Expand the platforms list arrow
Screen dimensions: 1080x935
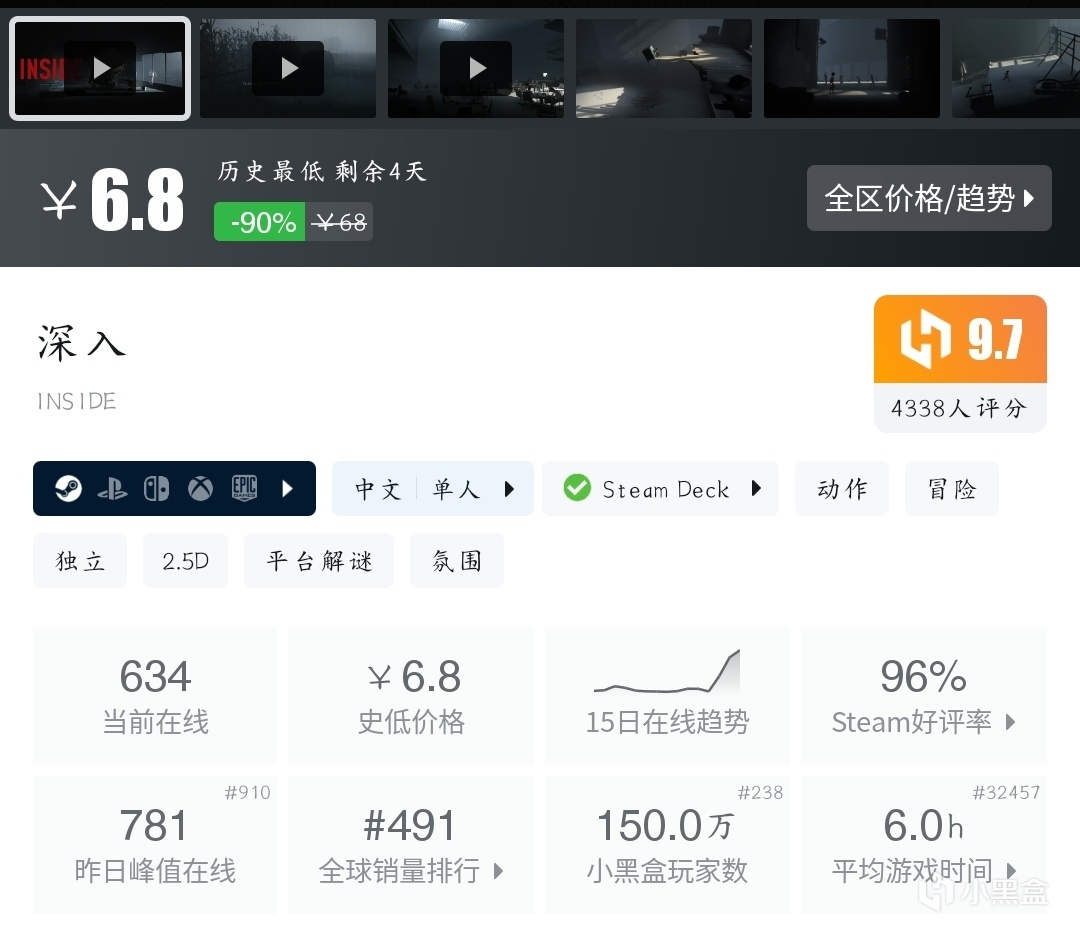coord(288,489)
